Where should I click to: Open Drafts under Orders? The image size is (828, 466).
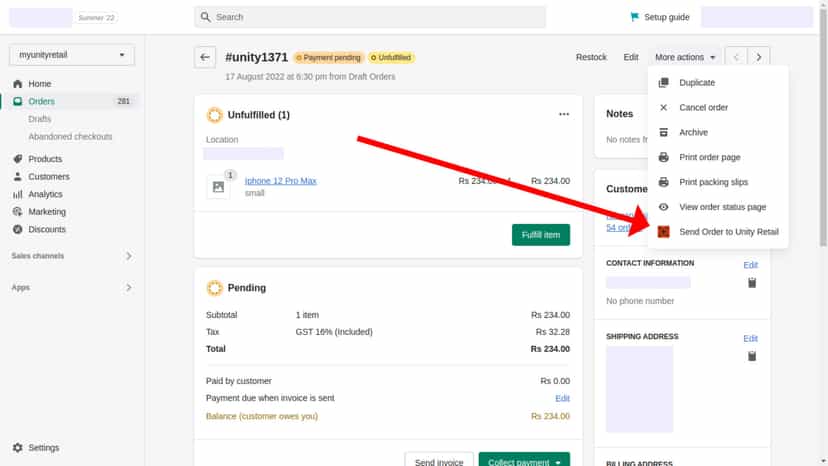point(40,119)
